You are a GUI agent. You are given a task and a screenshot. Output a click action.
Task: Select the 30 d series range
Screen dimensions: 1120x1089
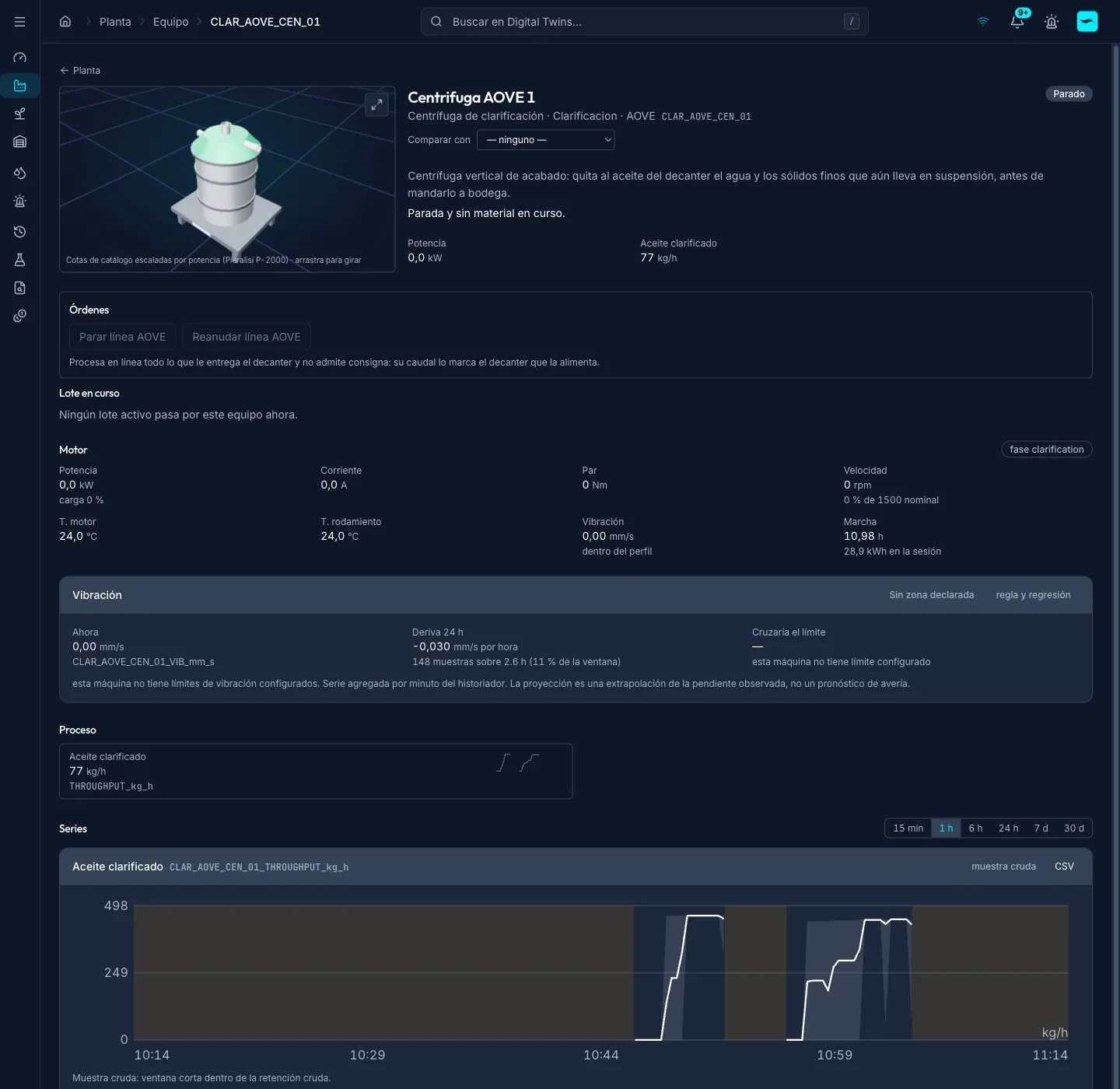point(1073,828)
